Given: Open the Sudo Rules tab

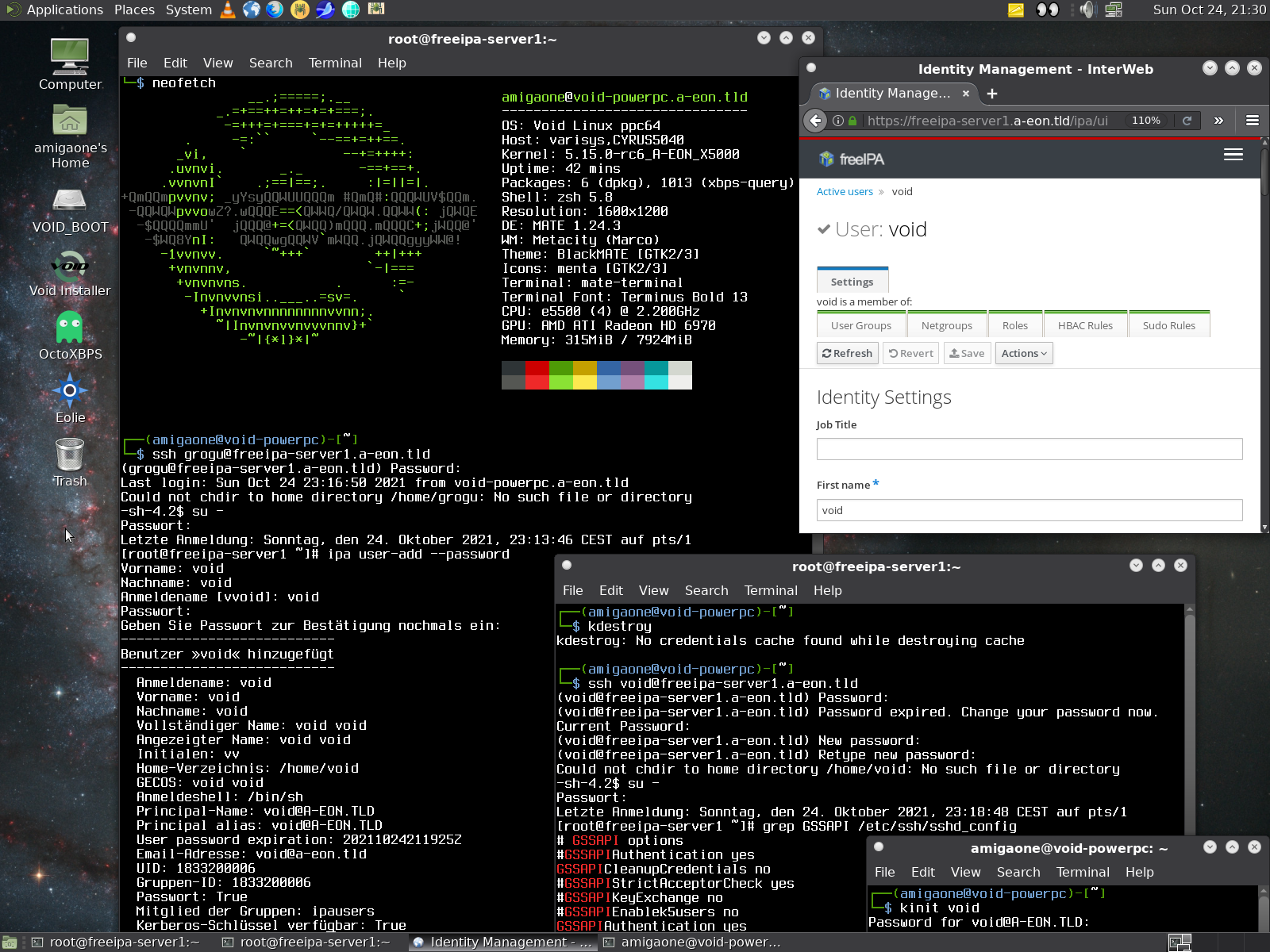Looking at the screenshot, I should (x=1169, y=325).
